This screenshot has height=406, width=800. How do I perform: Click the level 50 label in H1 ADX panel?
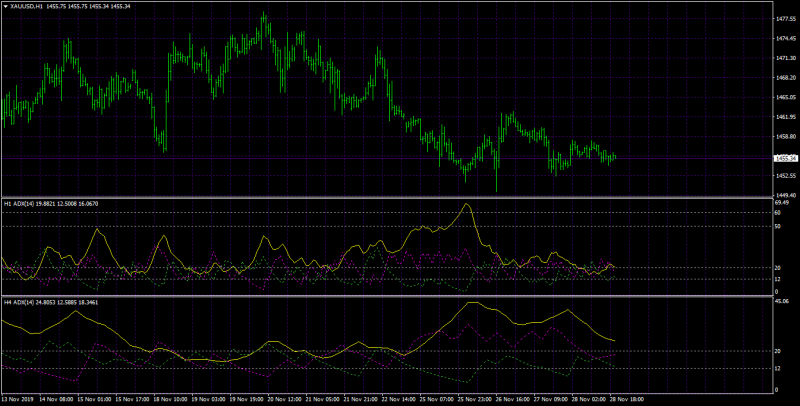[x=778, y=226]
